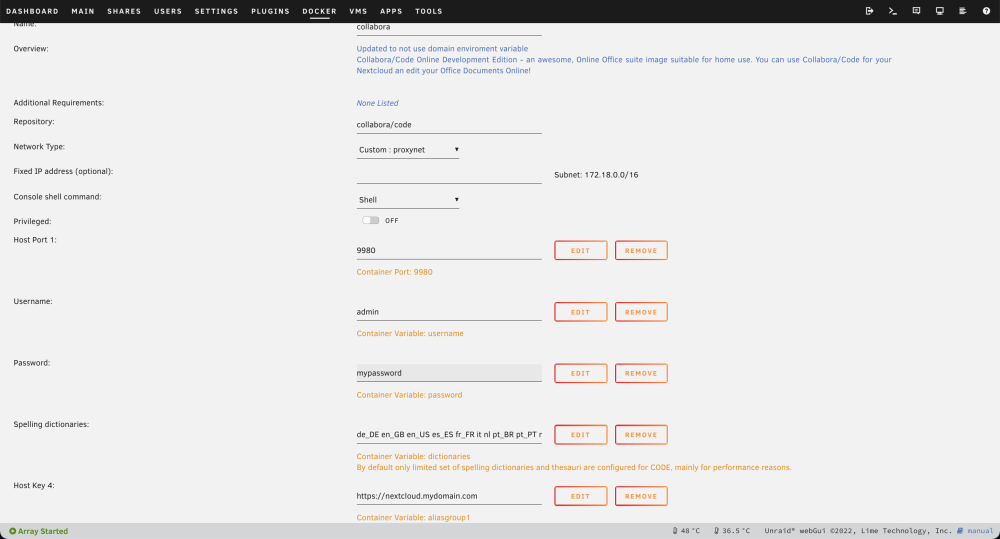Click the CPU temperature icon showing 48 °C
This screenshot has height=539, width=1000.
[675, 531]
